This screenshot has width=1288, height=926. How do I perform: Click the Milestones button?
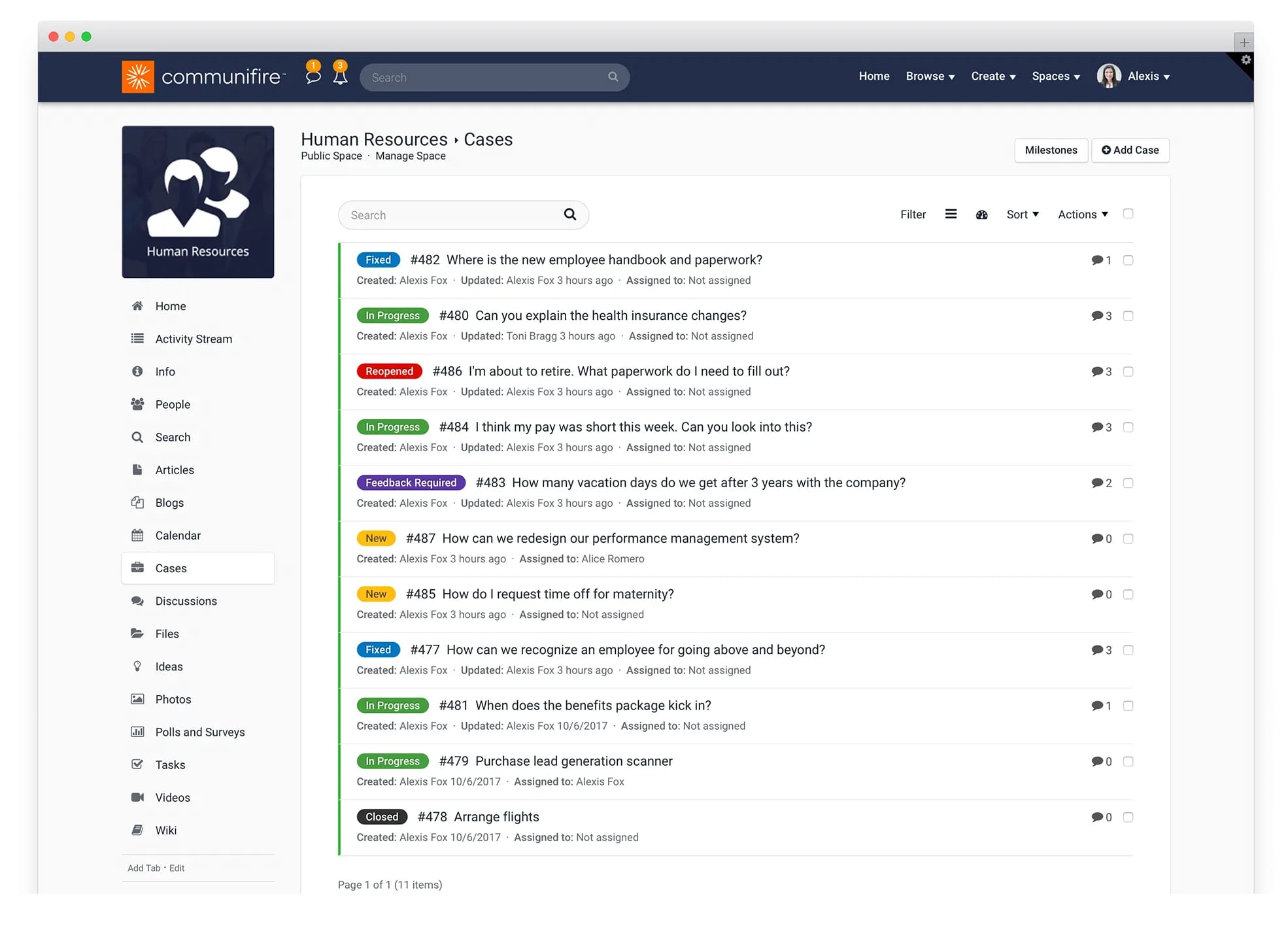tap(1051, 150)
